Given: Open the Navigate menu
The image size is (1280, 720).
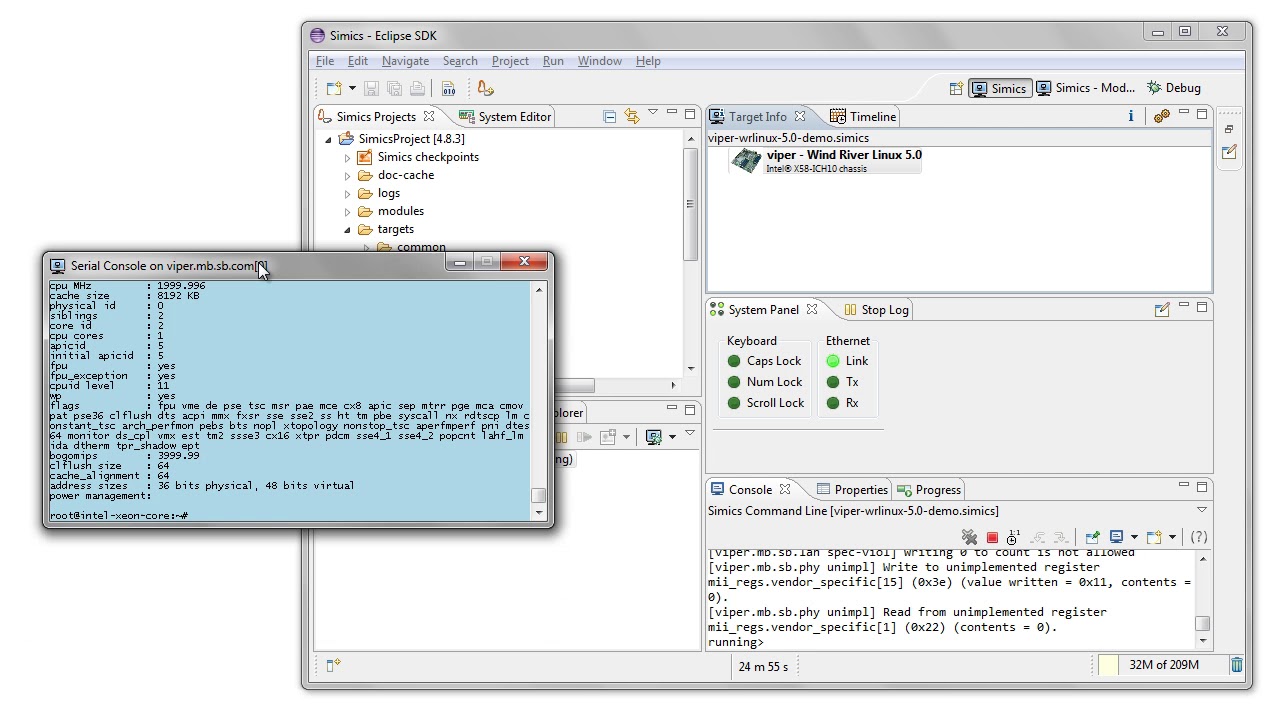Looking at the screenshot, I should 405,61.
